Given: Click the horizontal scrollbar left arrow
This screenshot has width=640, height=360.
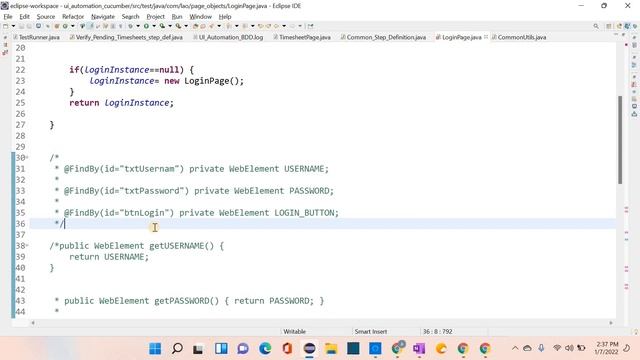Looking at the screenshot, I should (x=33, y=323).
